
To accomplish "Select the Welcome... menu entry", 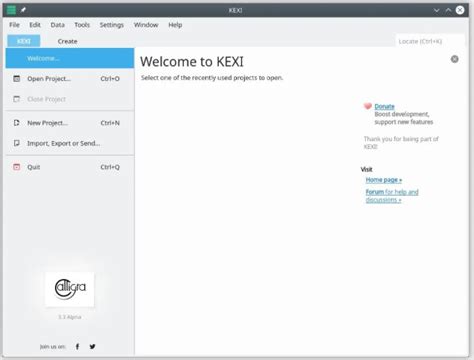I will coord(70,58).
